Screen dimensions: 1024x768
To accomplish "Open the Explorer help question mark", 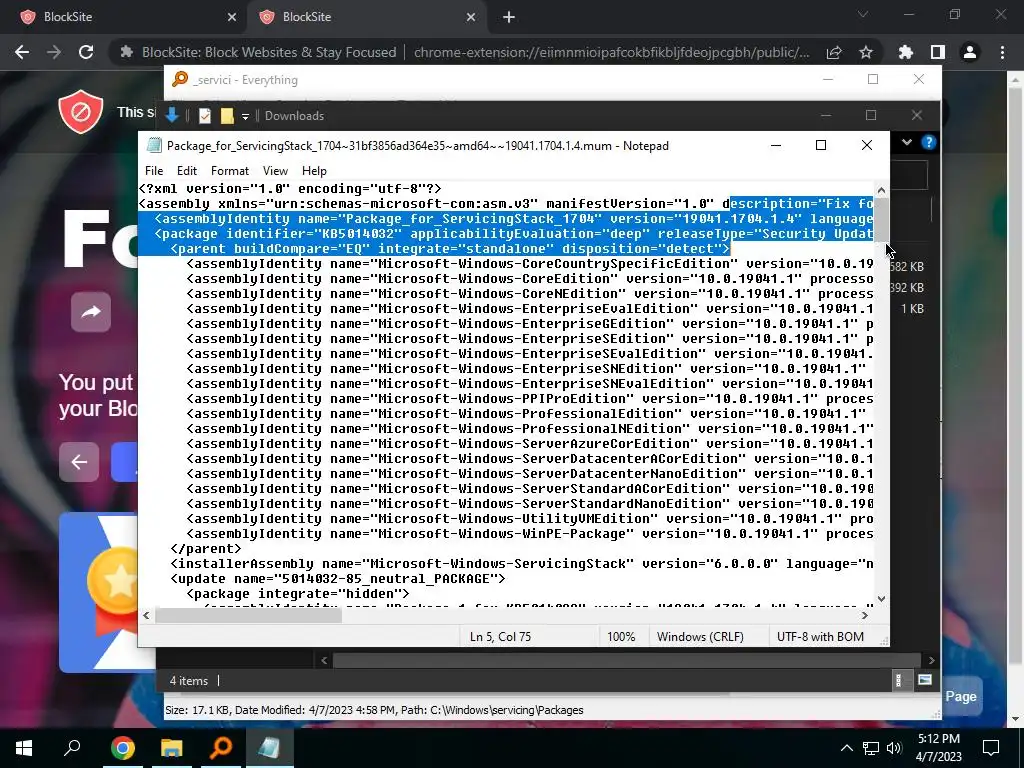I will (928, 142).
